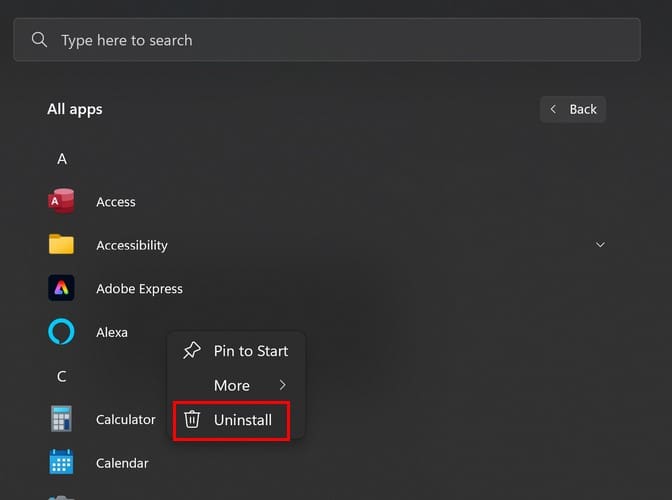
Task: Click the trash can icon beside Uninstall
Action: [x=192, y=419]
